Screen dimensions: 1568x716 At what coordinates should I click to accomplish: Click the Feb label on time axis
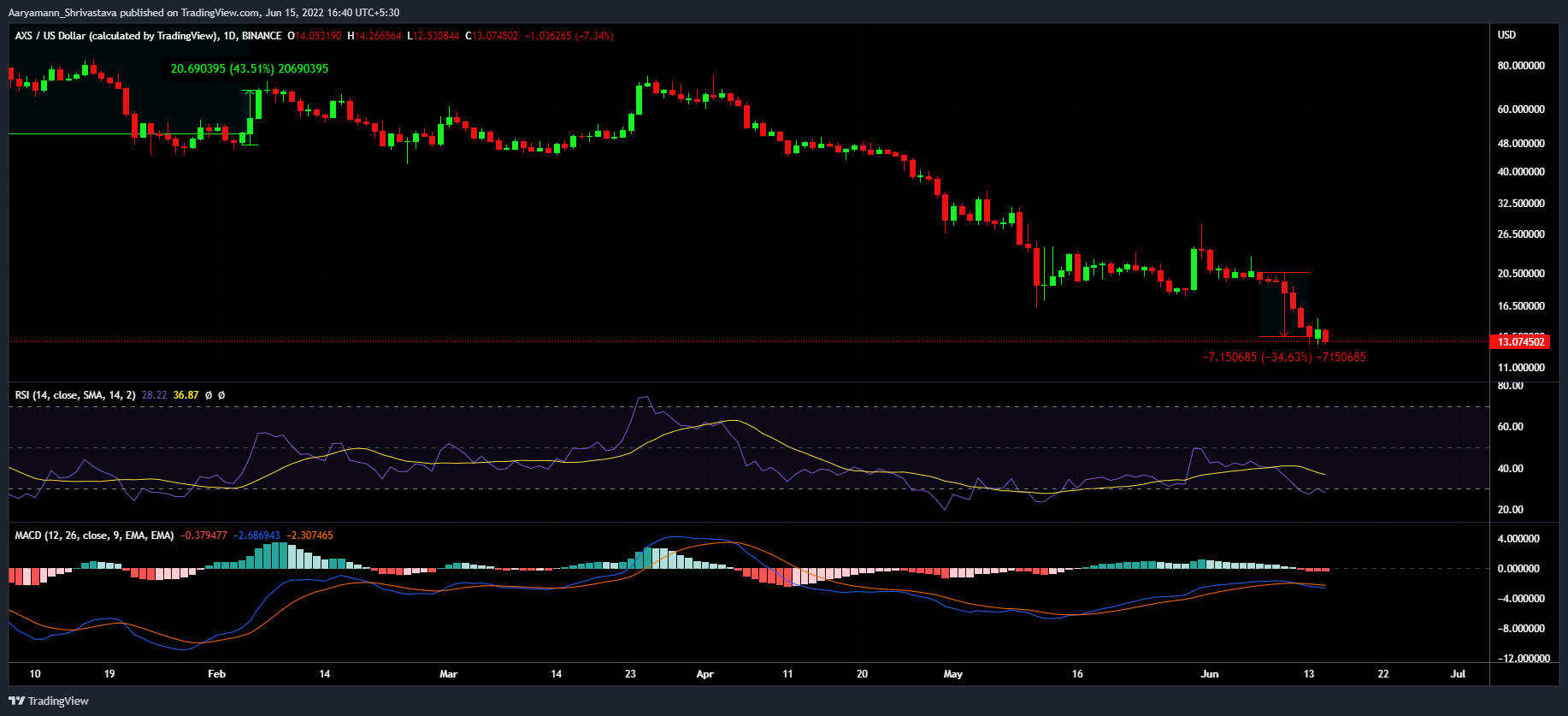(x=217, y=674)
